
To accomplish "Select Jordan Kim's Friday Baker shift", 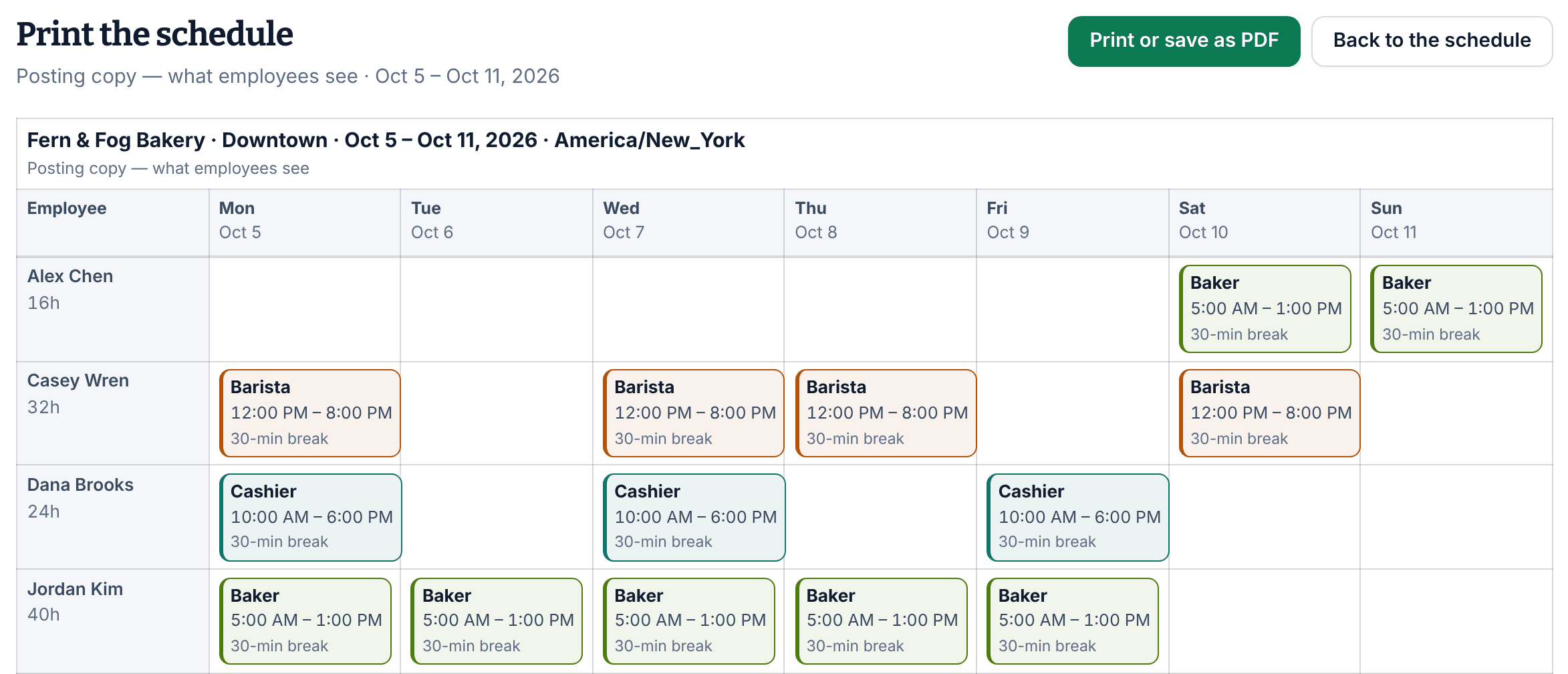I will click(x=1073, y=621).
